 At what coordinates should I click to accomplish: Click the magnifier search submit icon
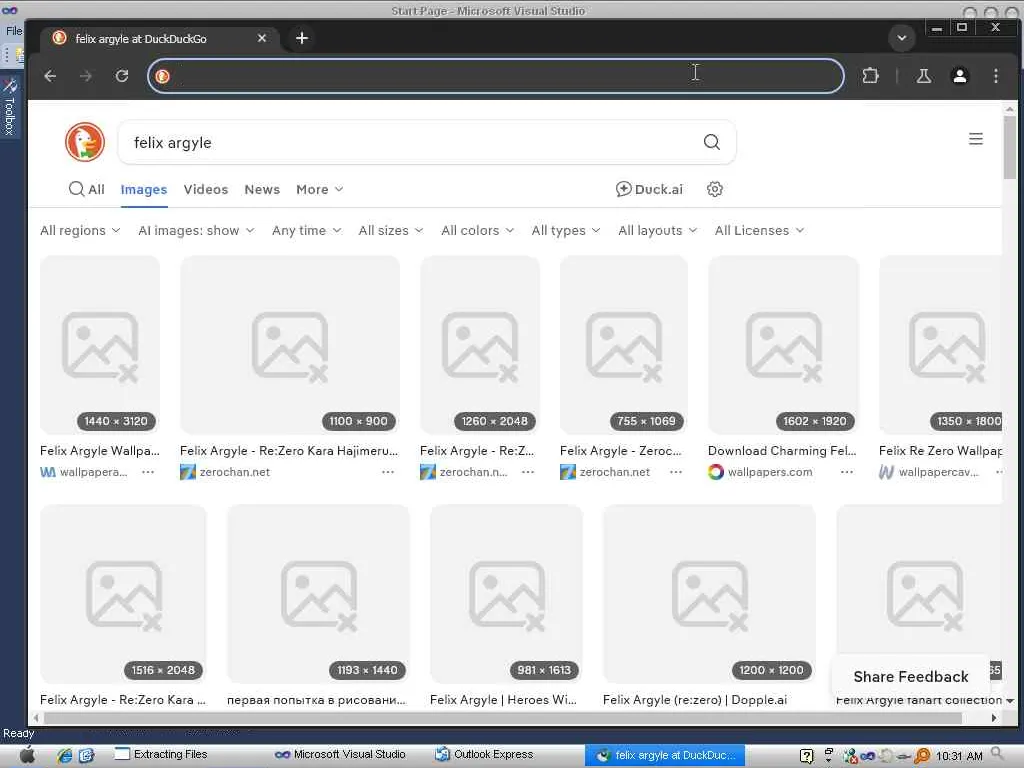click(712, 142)
